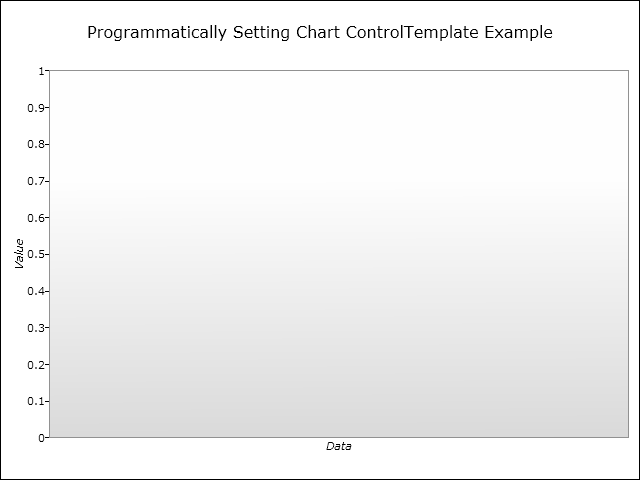The image size is (640, 480).
Task: Select the 0.2 axis label
Action: [36, 364]
